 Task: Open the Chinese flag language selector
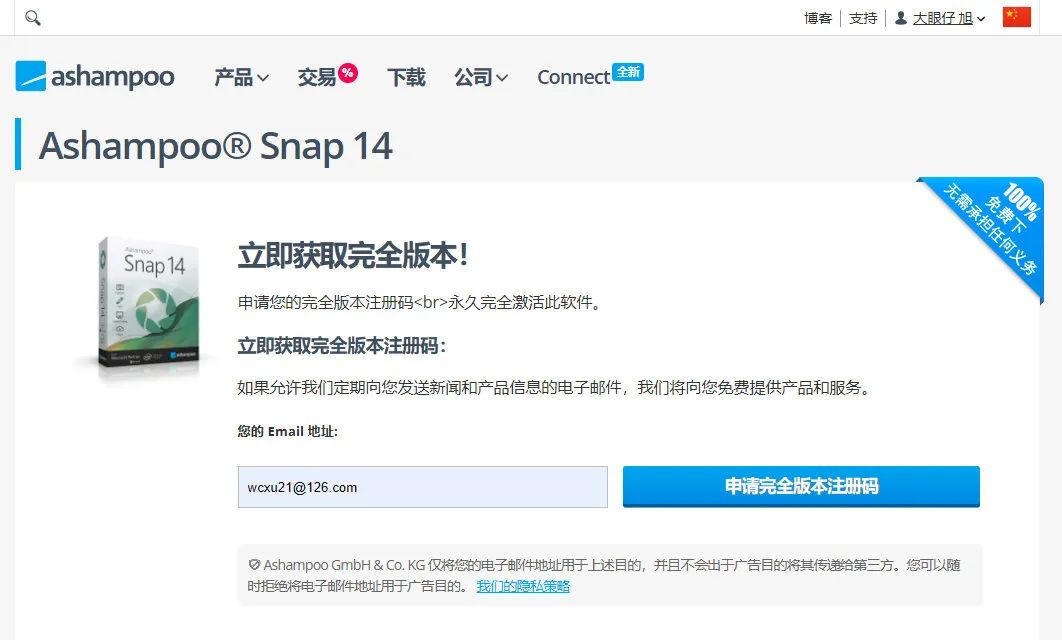coord(1017,18)
